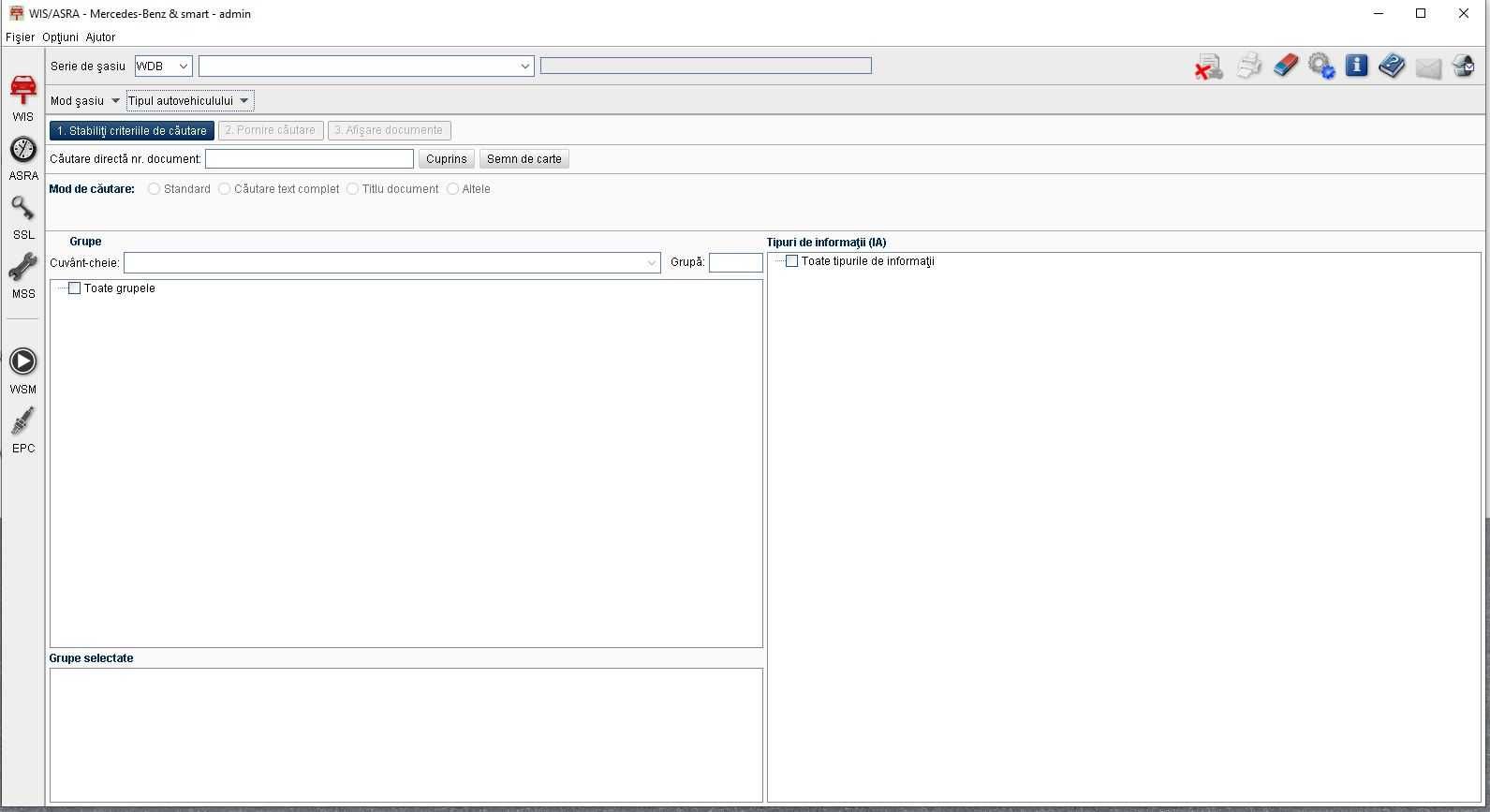Image resolution: width=1490 pixels, height=812 pixels.
Task: Click the Grupe selectate list area
Action: coord(406,735)
